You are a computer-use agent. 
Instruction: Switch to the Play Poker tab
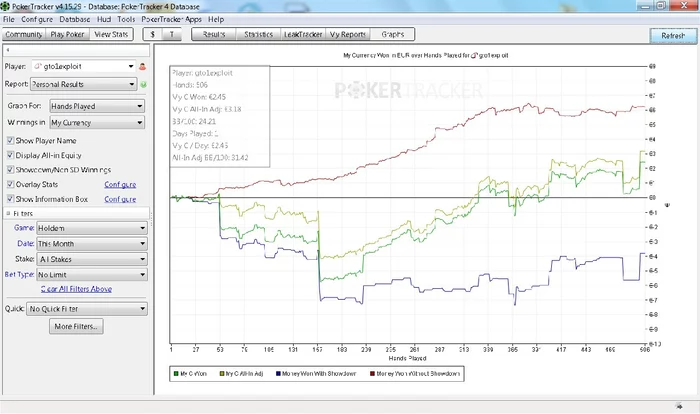(67, 34)
